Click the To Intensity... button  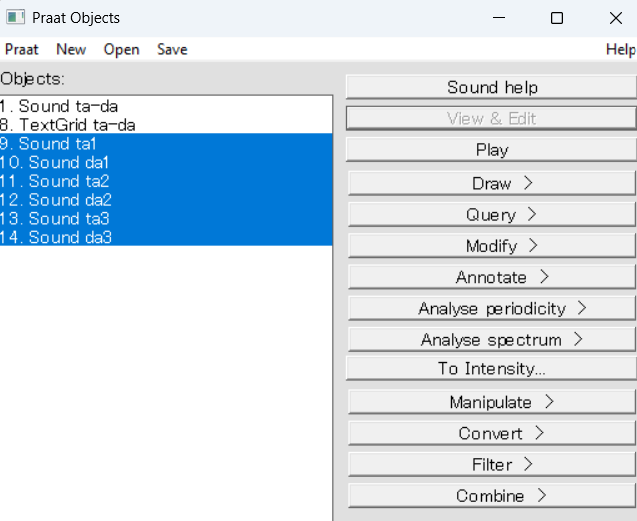coord(492,369)
